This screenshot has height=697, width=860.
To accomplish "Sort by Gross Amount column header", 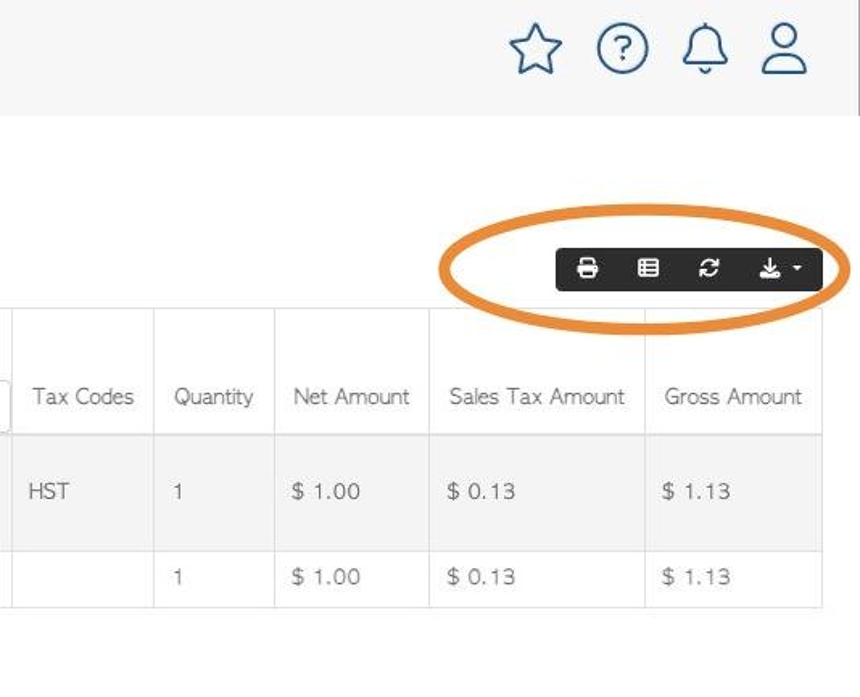I will pos(733,396).
